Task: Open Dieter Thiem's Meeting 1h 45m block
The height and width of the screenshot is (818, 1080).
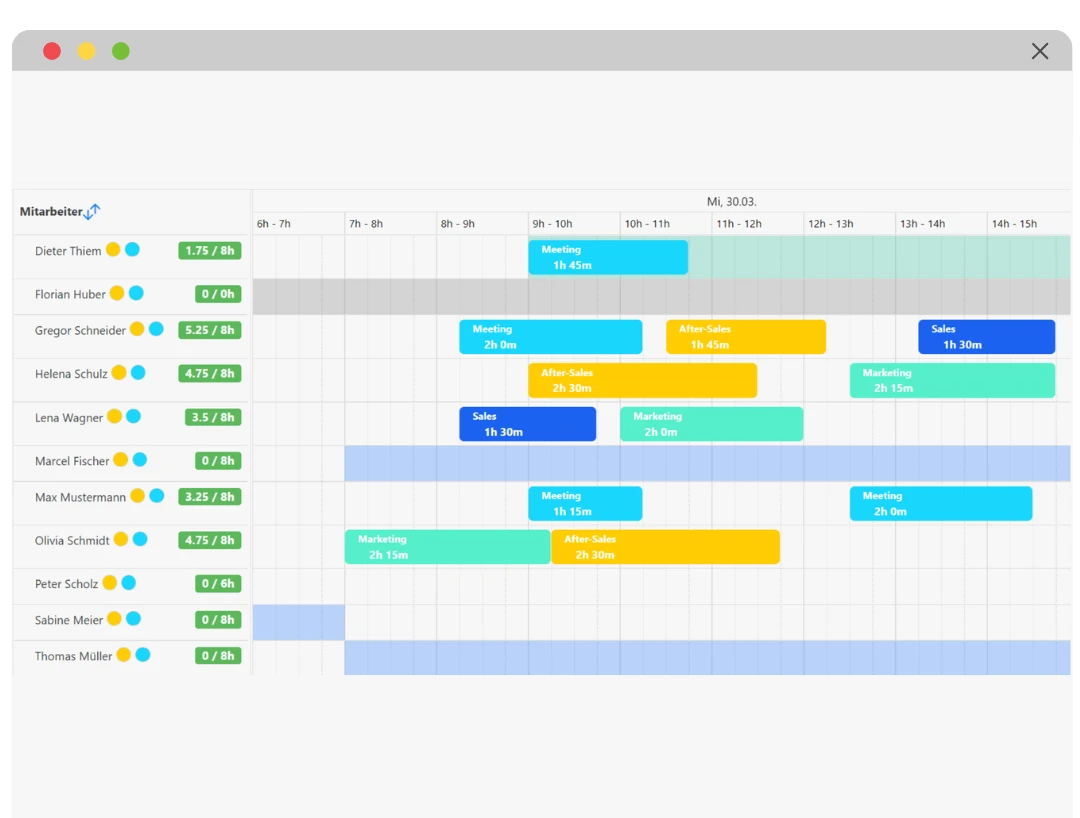Action: (x=608, y=257)
